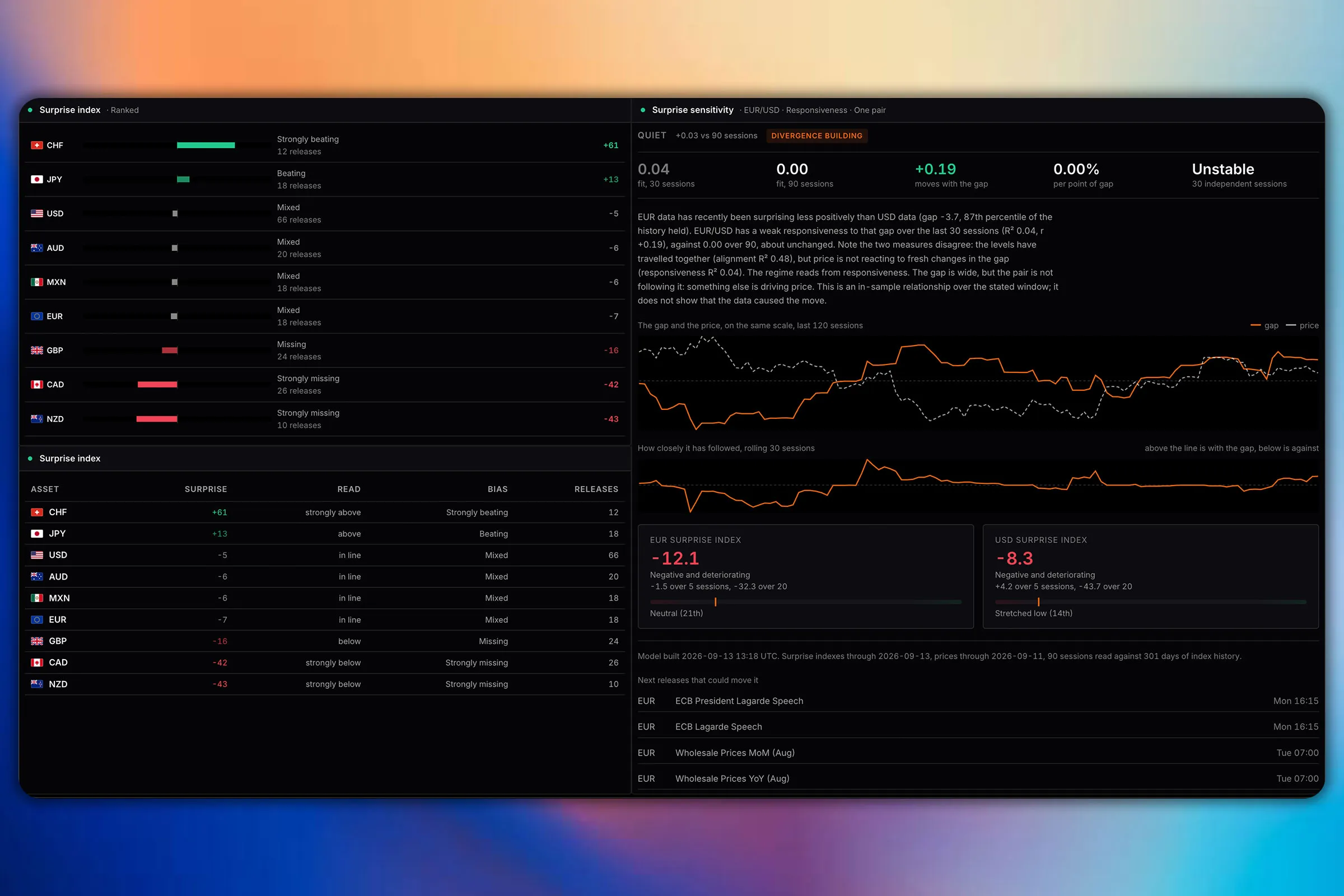The width and height of the screenshot is (1344, 896).
Task: Click EUR table row 'in line' read cell
Action: [x=349, y=620]
